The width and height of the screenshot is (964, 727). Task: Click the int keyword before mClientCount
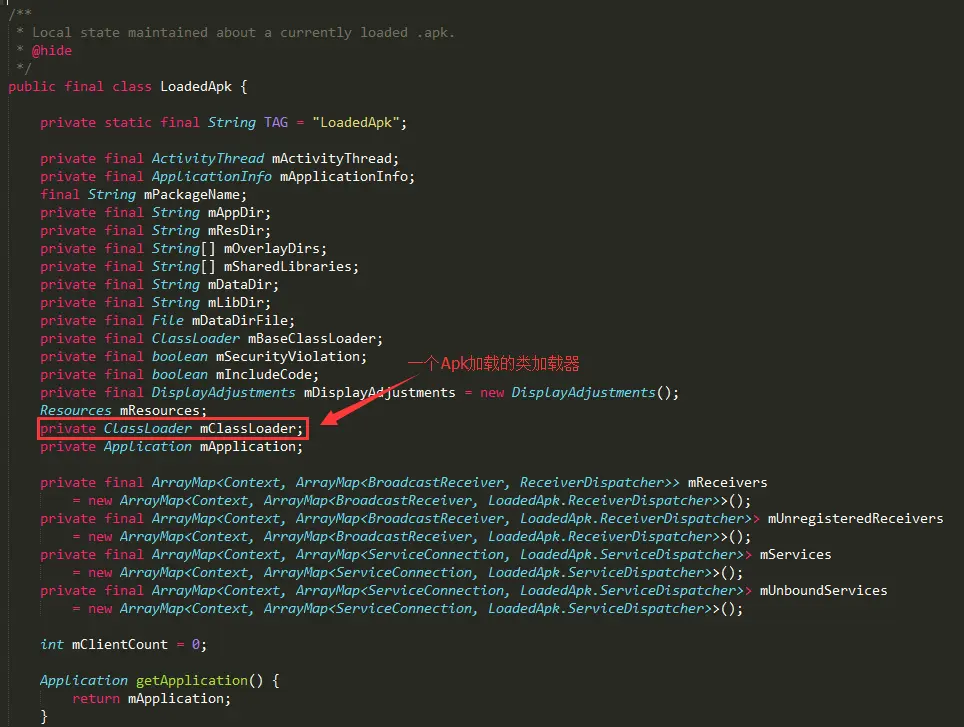(52, 644)
